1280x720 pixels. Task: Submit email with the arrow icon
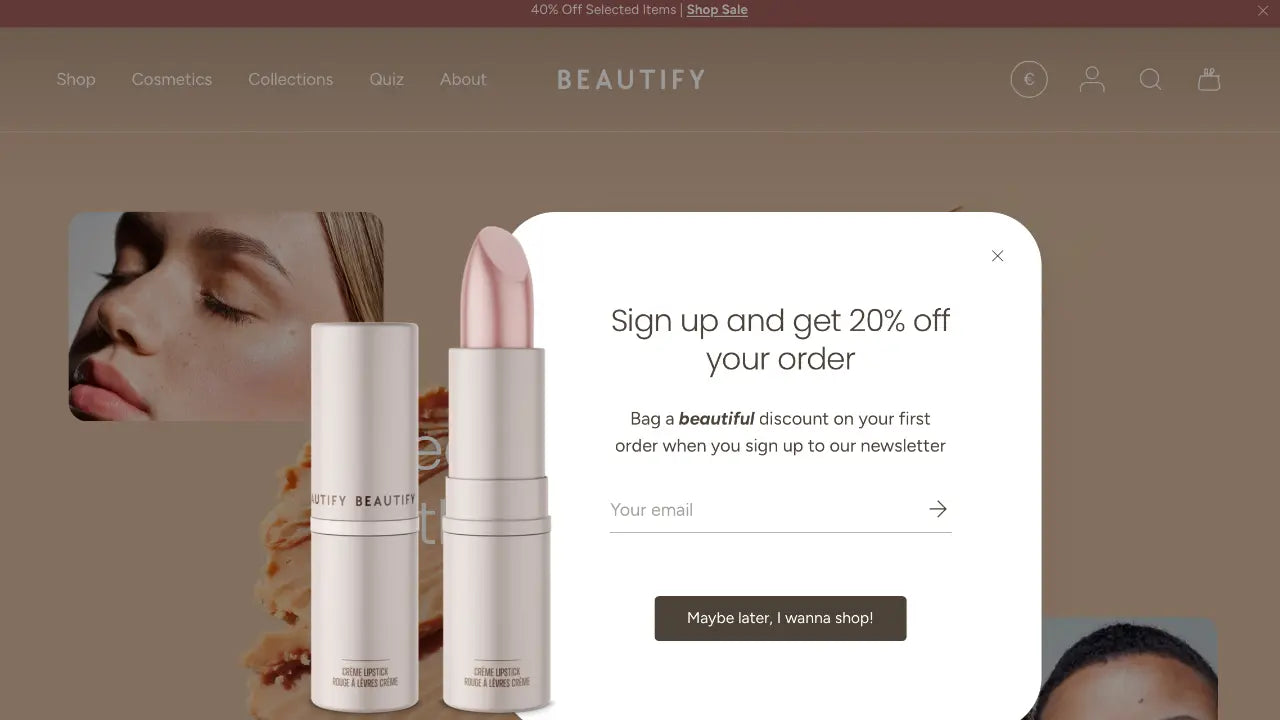(x=937, y=509)
